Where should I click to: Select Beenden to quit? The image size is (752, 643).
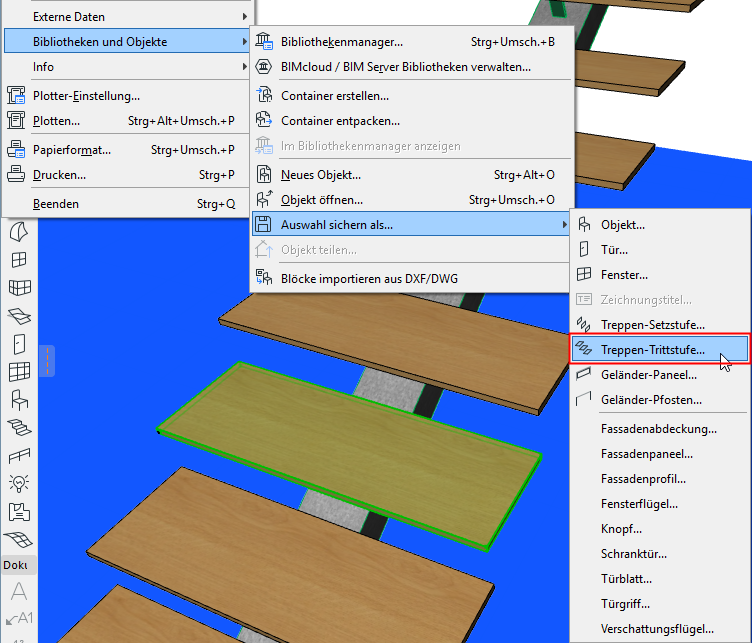tap(126, 204)
